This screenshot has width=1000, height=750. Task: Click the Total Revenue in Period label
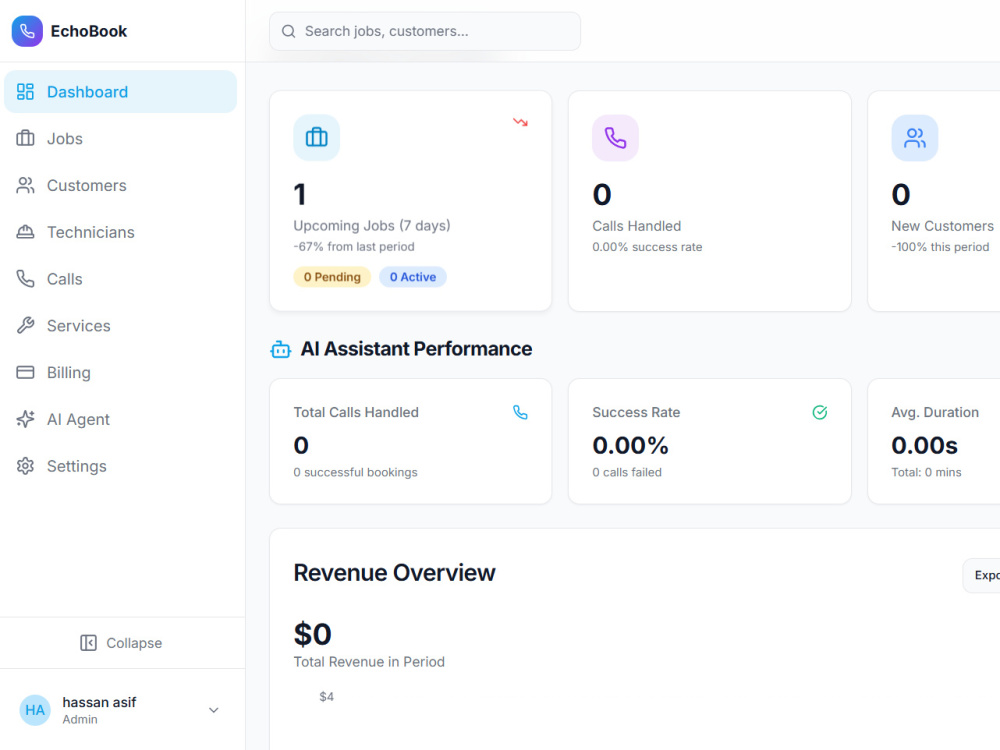point(369,662)
